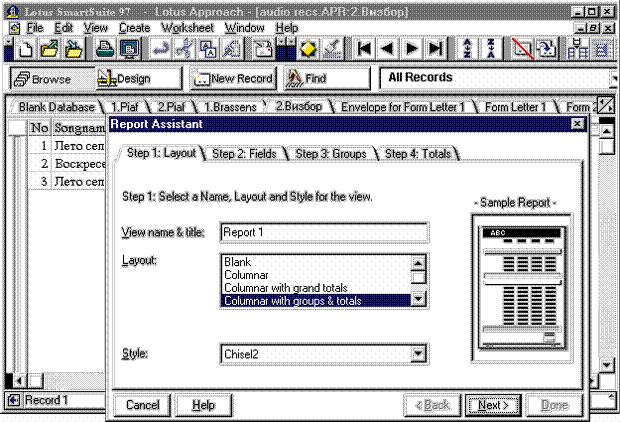This screenshot has width=620, height=422.
Task: Go to first record icon
Action: 364,49
